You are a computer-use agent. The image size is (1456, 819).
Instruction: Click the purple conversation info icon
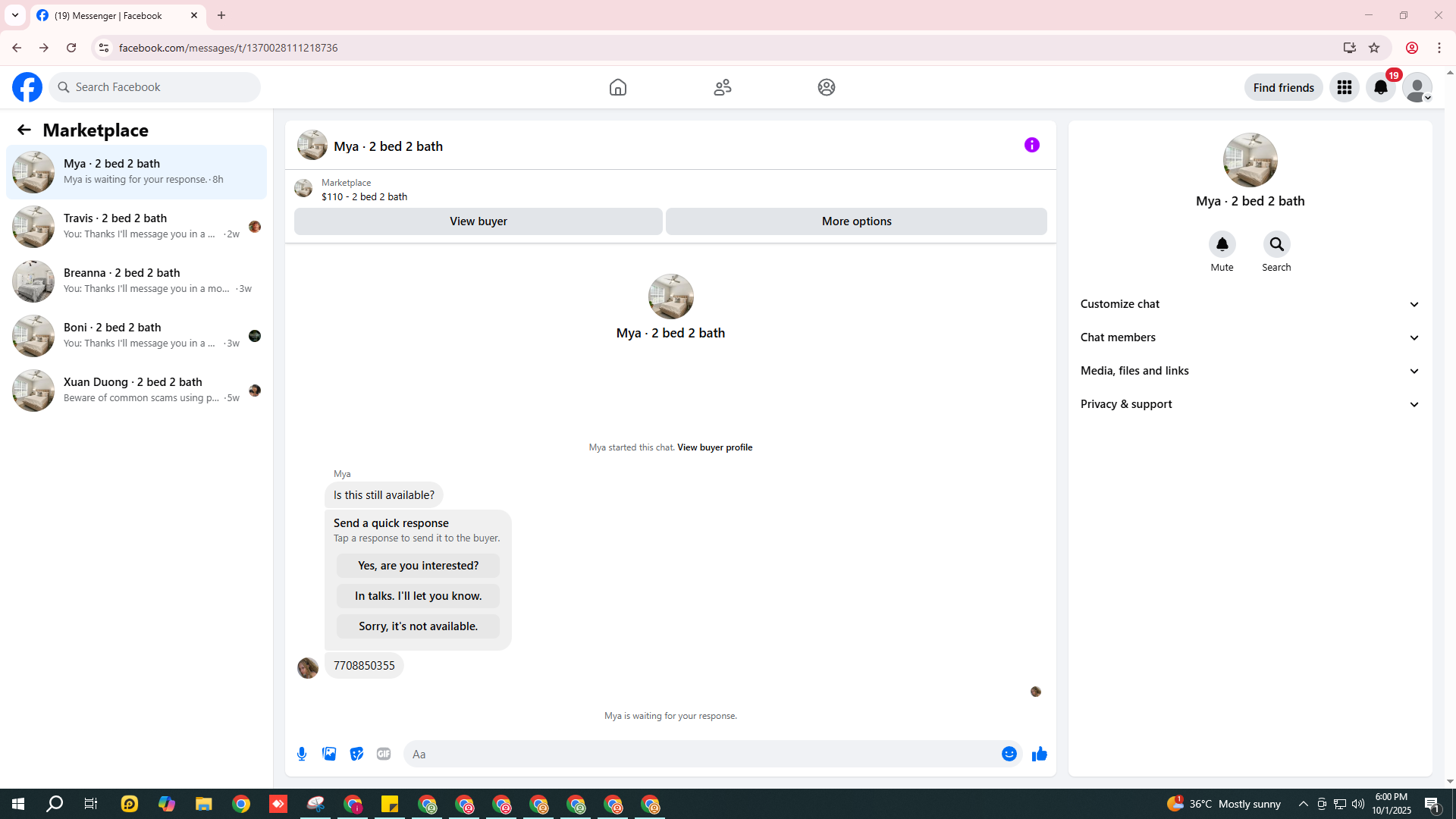coord(1031,145)
